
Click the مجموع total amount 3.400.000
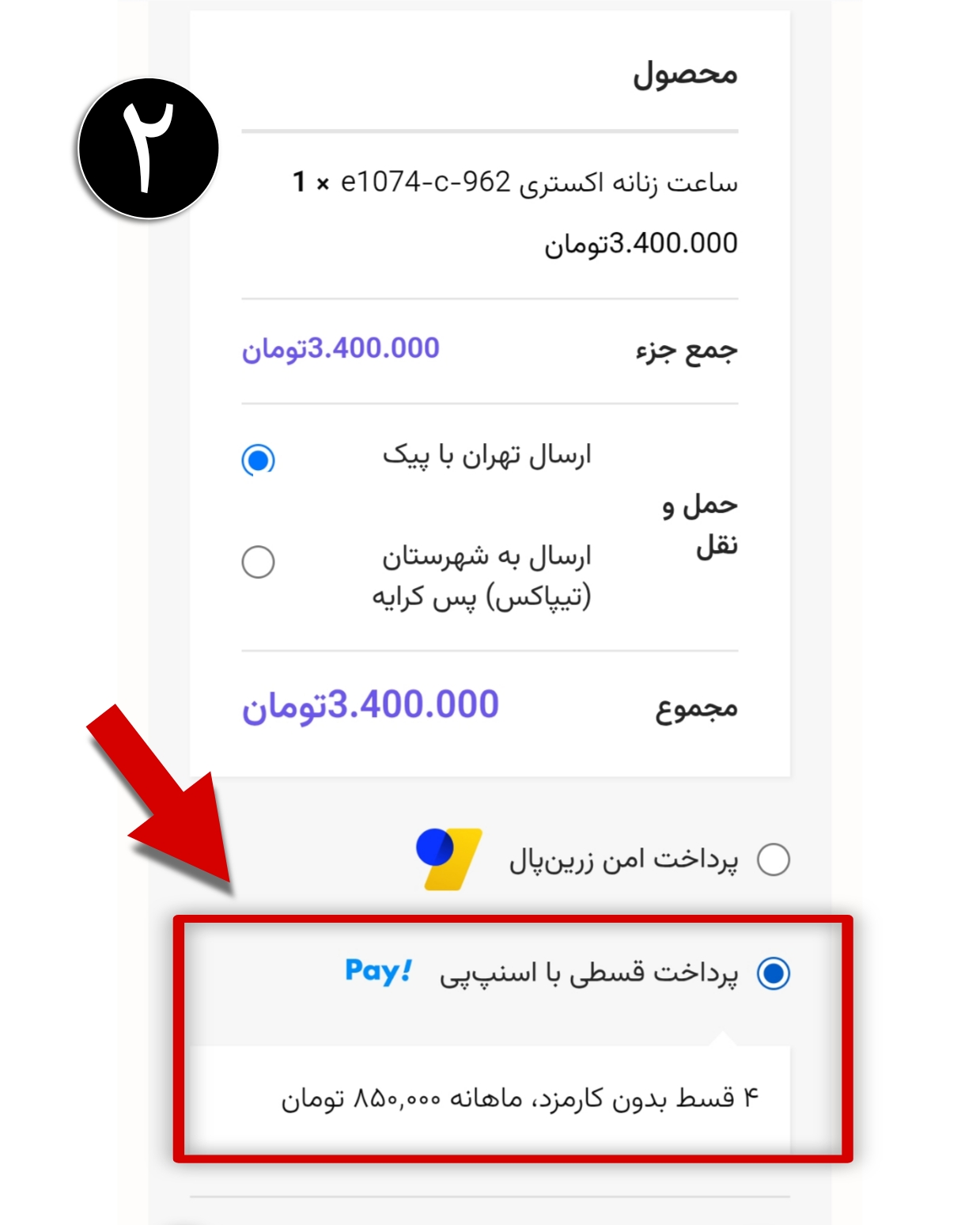click(x=370, y=705)
